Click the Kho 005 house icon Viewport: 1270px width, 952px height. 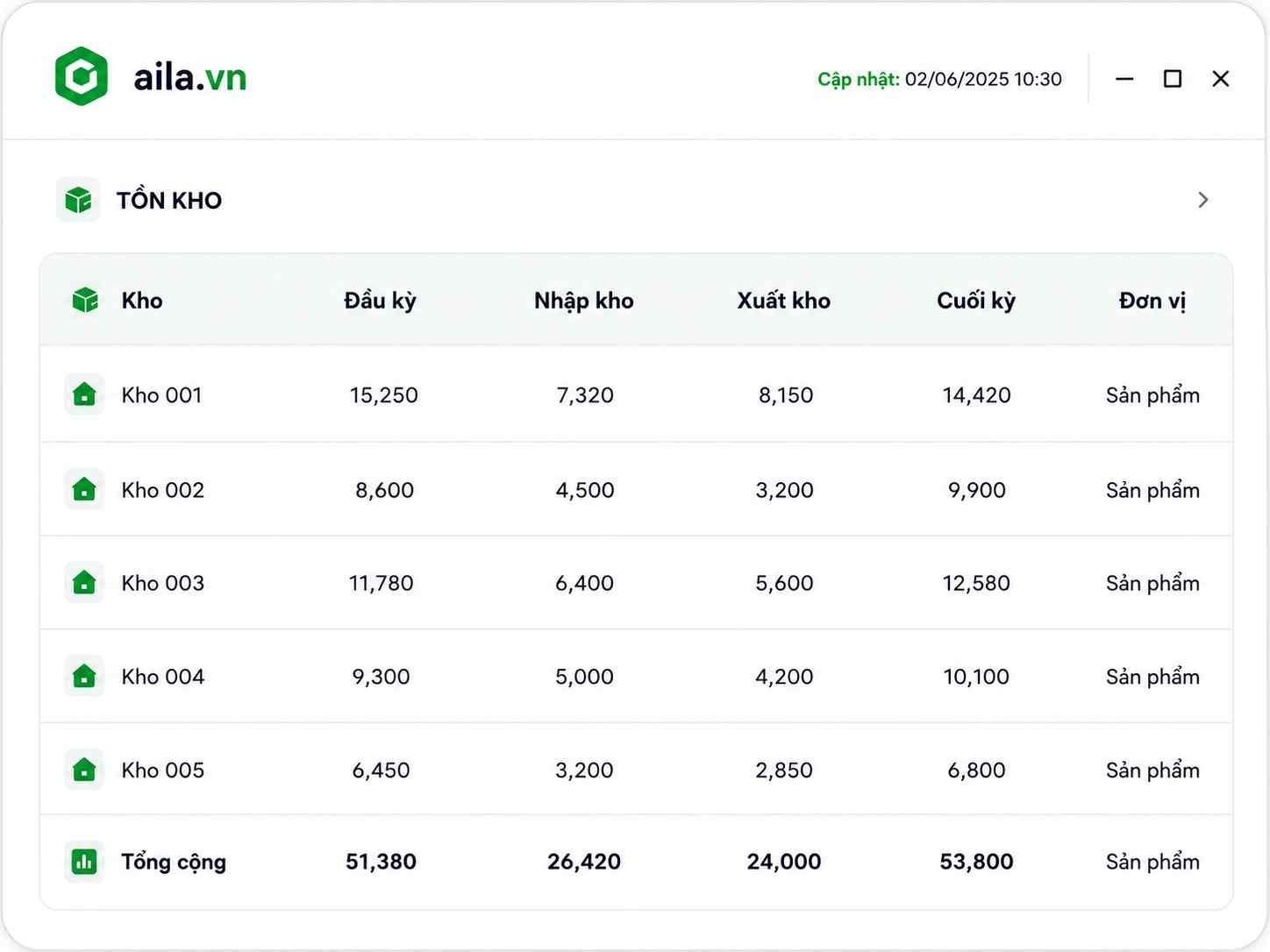point(84,770)
